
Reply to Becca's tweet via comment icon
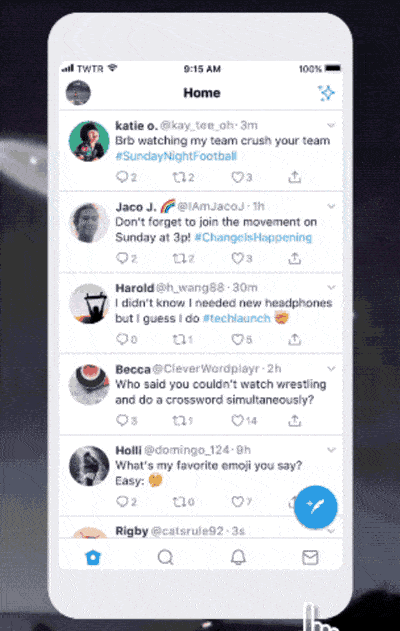pyautogui.click(x=122, y=421)
